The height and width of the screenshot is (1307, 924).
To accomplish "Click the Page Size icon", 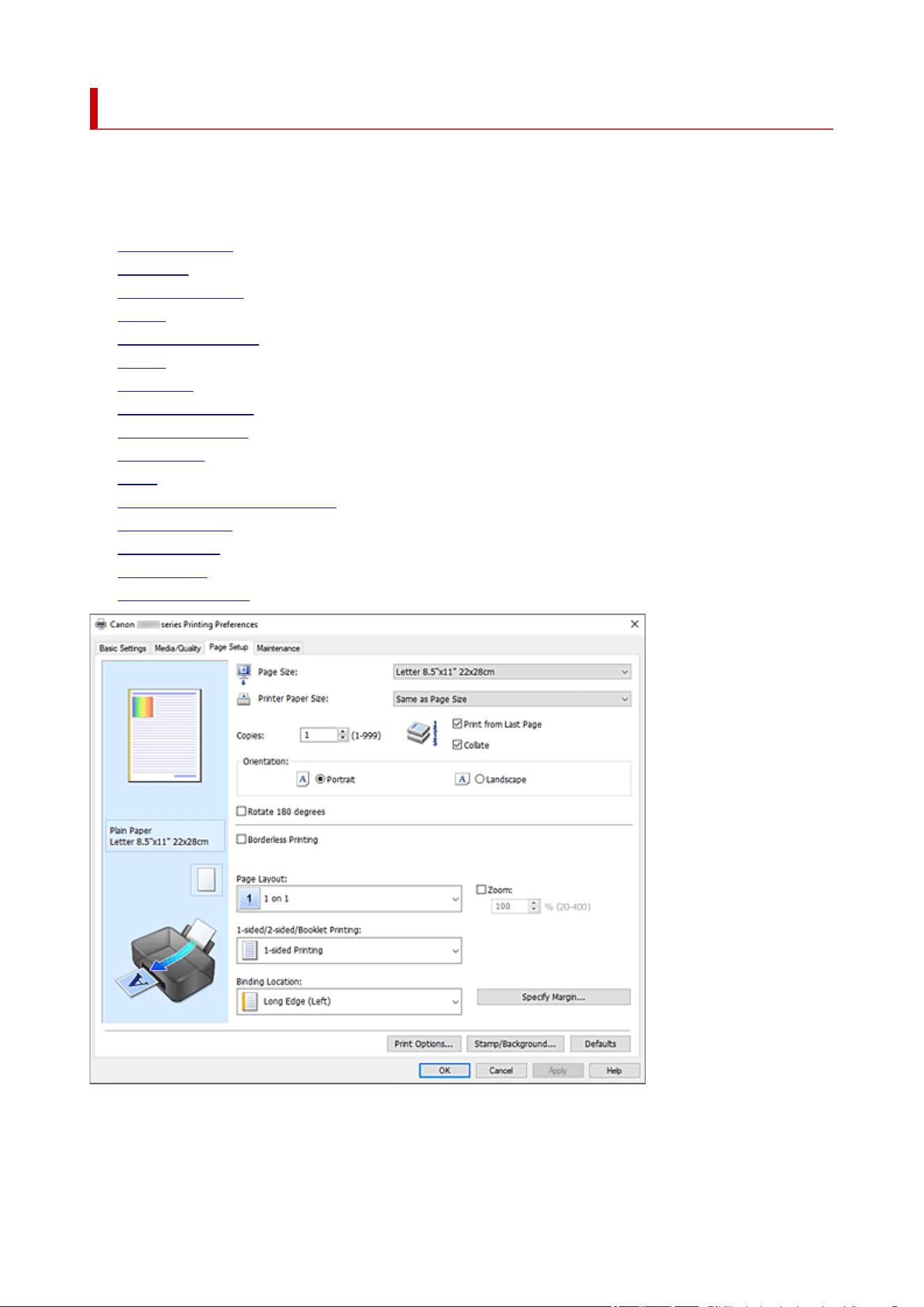I will [244, 674].
